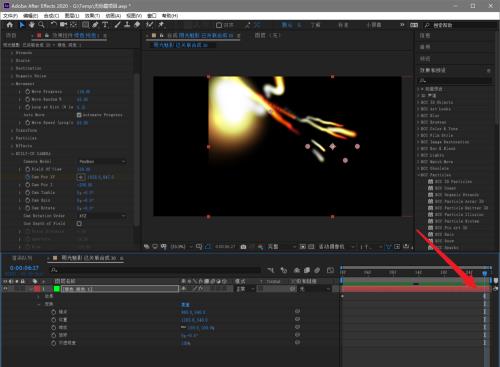Select the Roto Brush tool
Screen dimensions: 500x367
[149, 25]
